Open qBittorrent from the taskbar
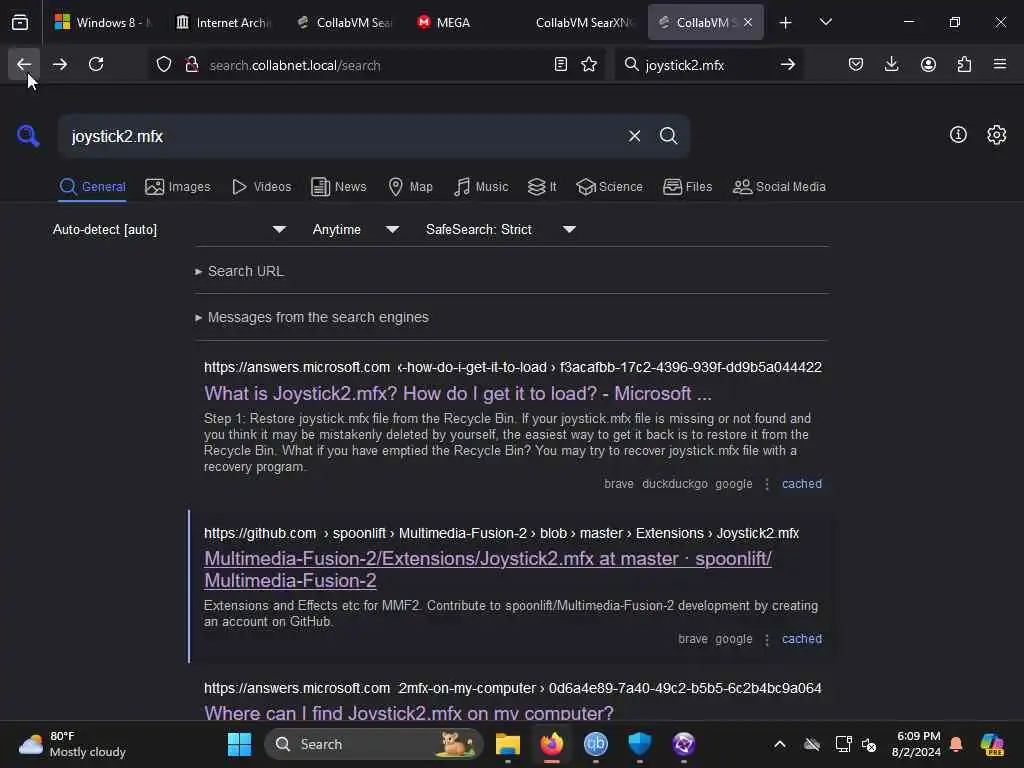Image resolution: width=1024 pixels, height=768 pixels. pos(596,744)
